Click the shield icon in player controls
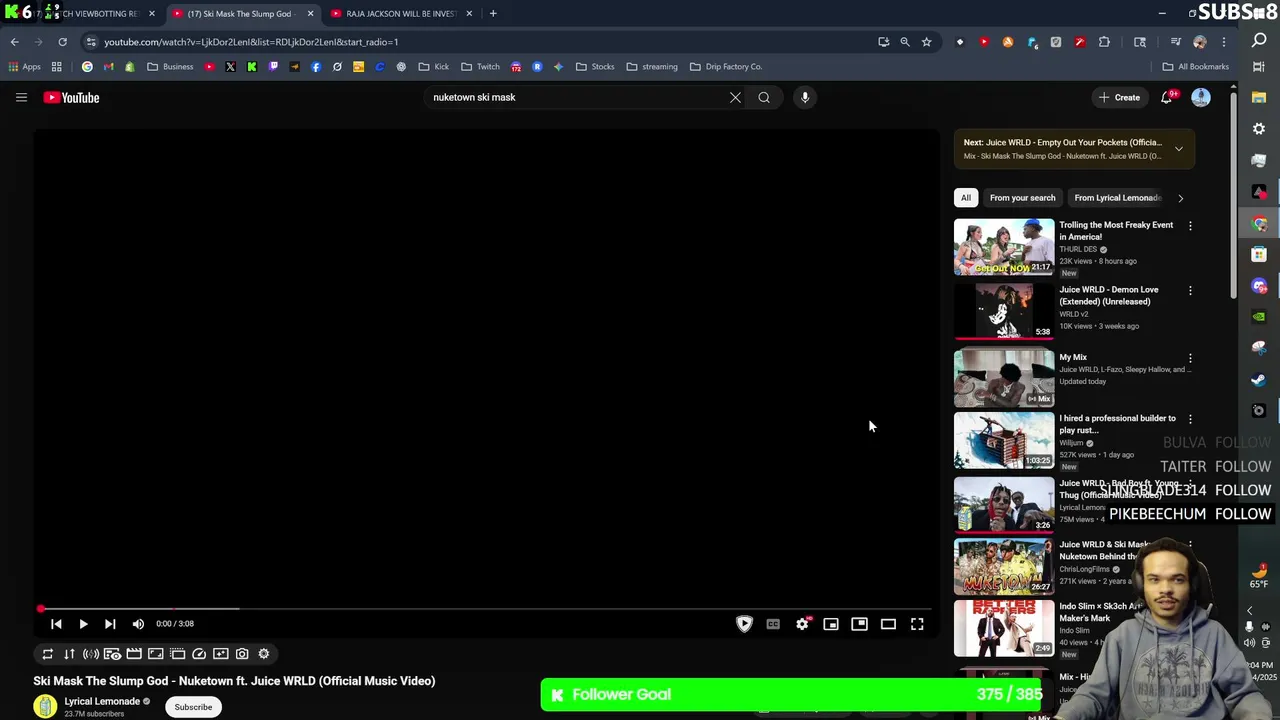 pyautogui.click(x=744, y=624)
